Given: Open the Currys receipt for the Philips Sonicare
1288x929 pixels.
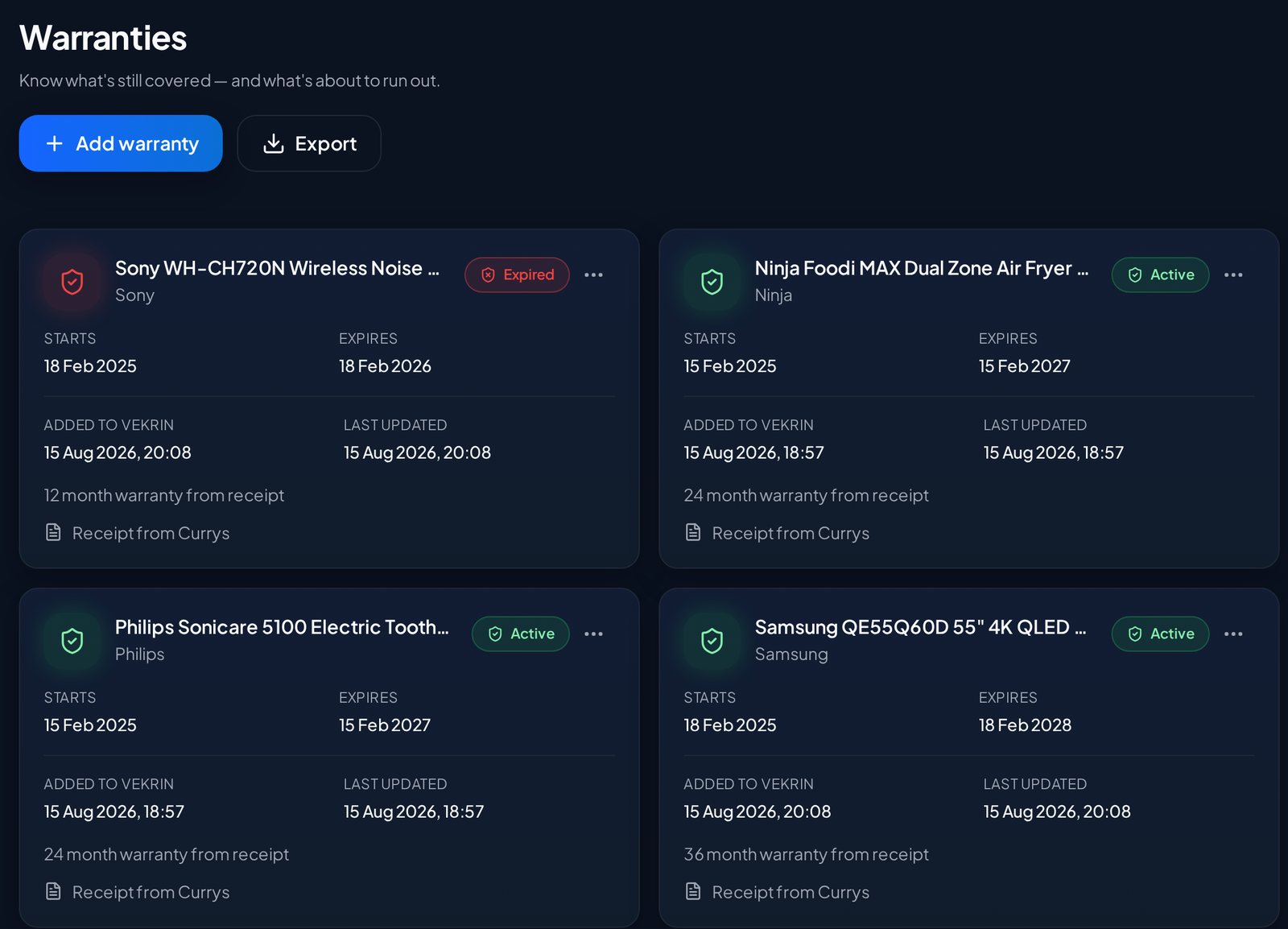Looking at the screenshot, I should (x=137, y=892).
